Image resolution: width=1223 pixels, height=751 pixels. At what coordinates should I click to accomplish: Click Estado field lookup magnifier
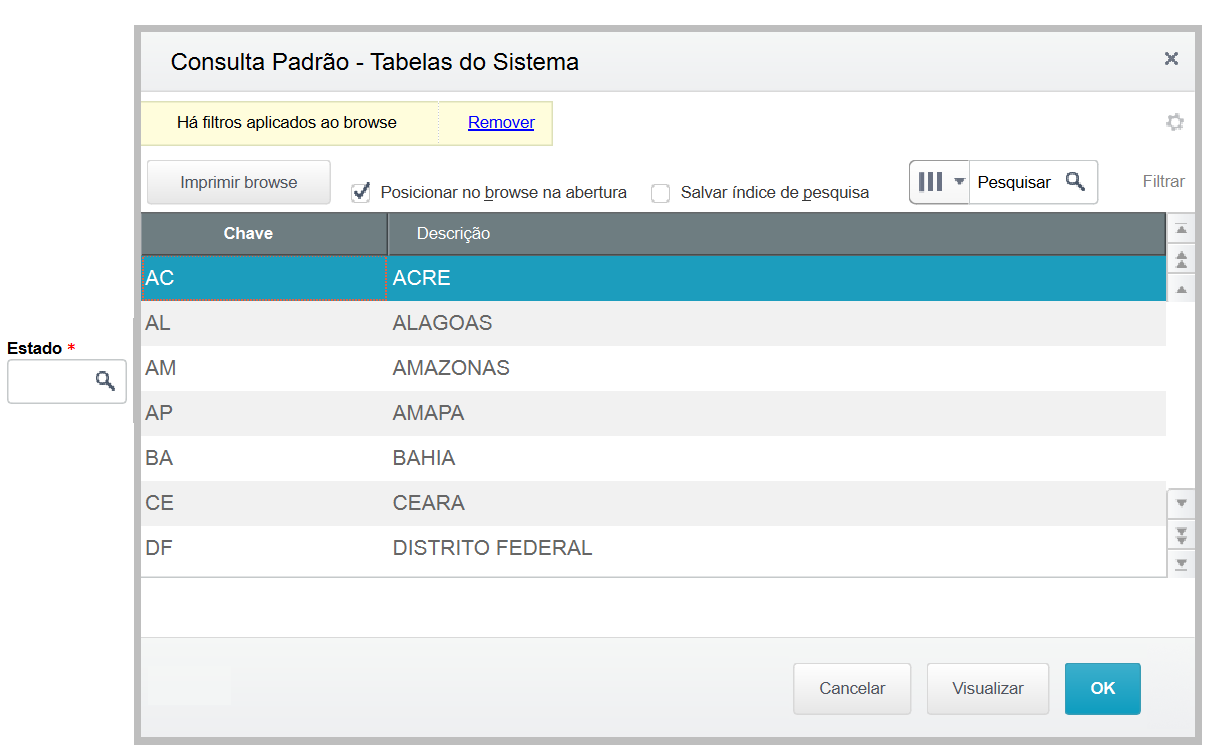tap(105, 381)
